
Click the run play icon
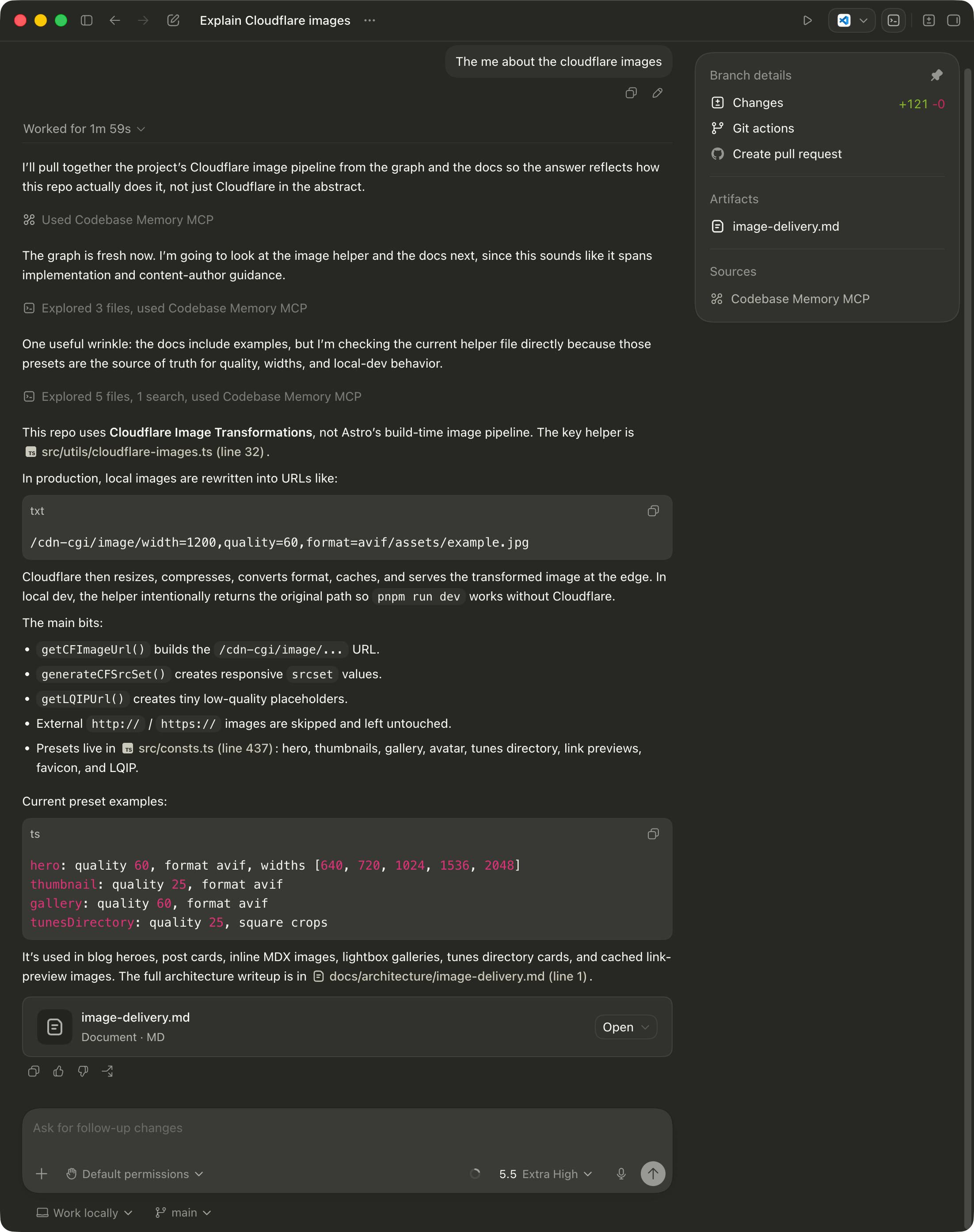pos(807,20)
